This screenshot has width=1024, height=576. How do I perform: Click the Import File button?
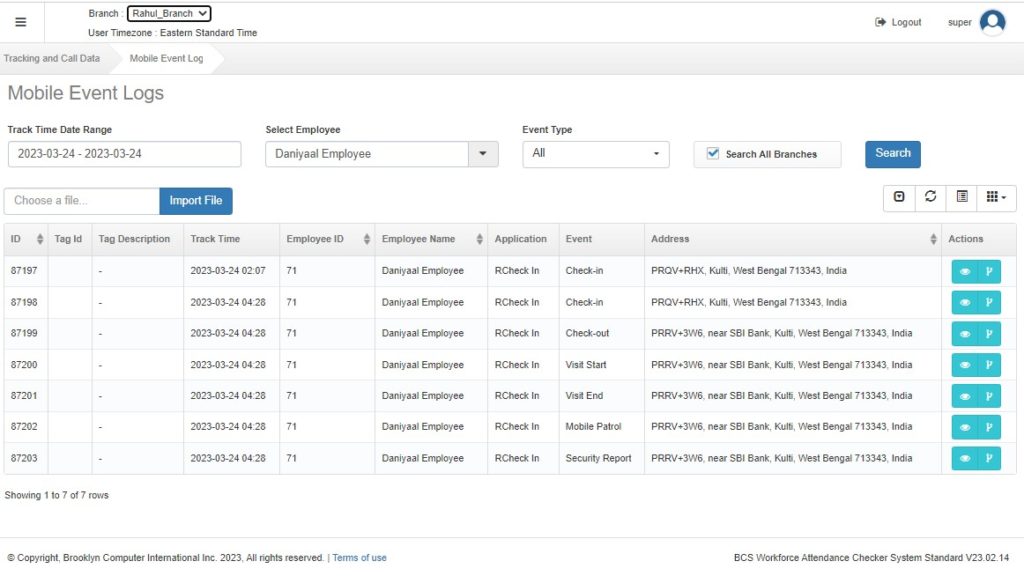click(x=196, y=201)
